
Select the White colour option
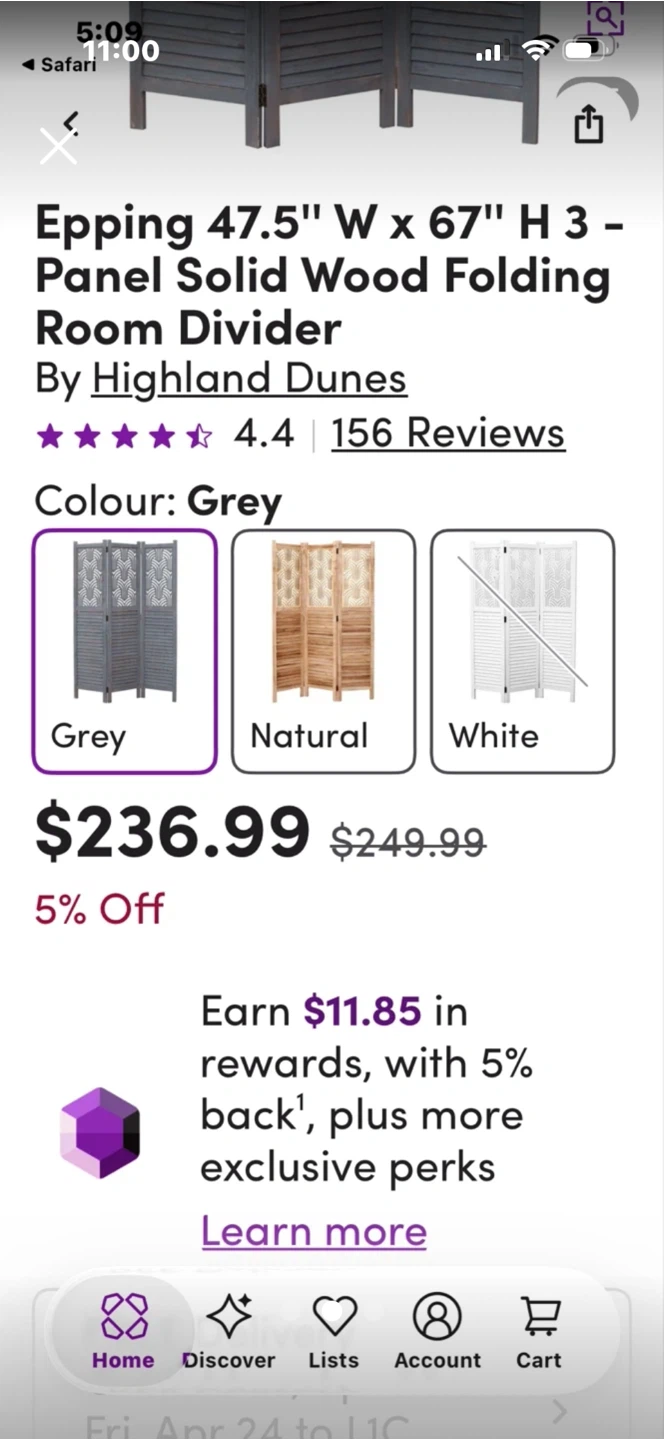point(522,651)
